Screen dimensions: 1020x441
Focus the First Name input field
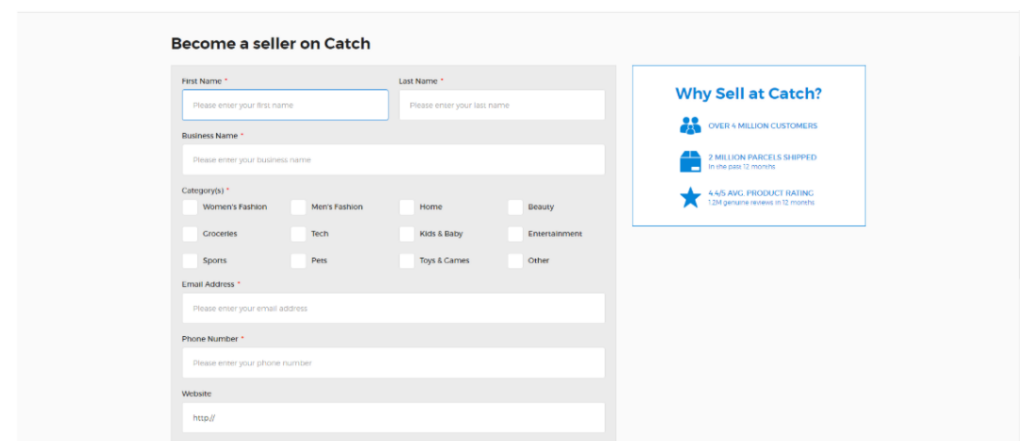[285, 105]
